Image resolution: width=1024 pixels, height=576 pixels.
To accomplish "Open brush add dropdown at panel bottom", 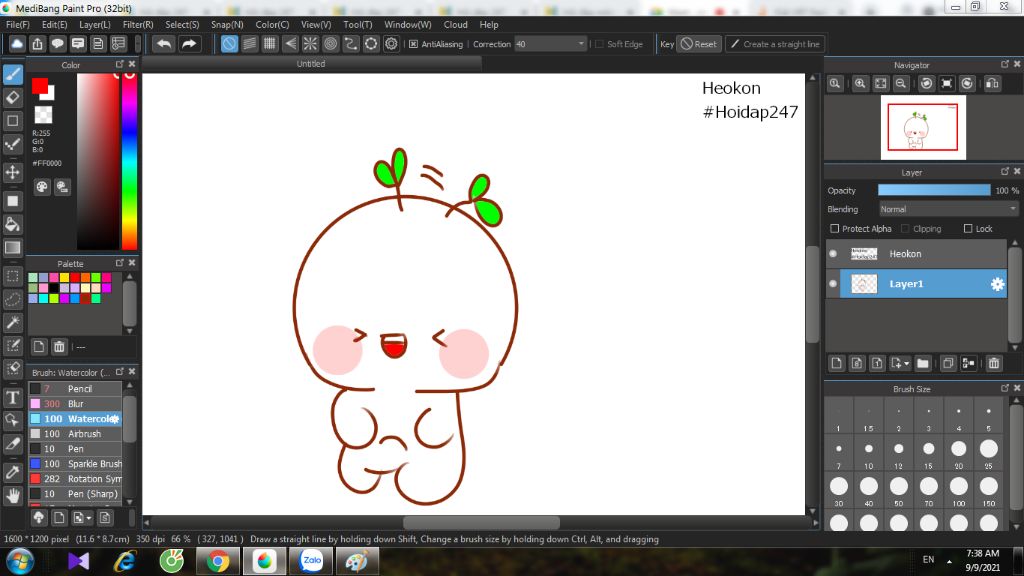I will coord(89,519).
